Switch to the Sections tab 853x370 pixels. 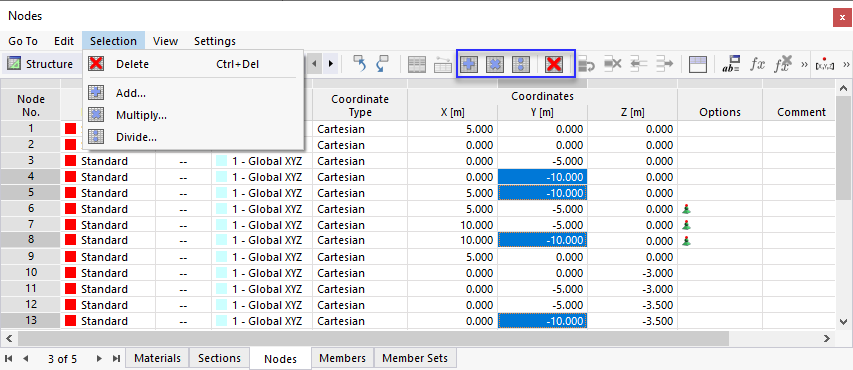pos(219,358)
